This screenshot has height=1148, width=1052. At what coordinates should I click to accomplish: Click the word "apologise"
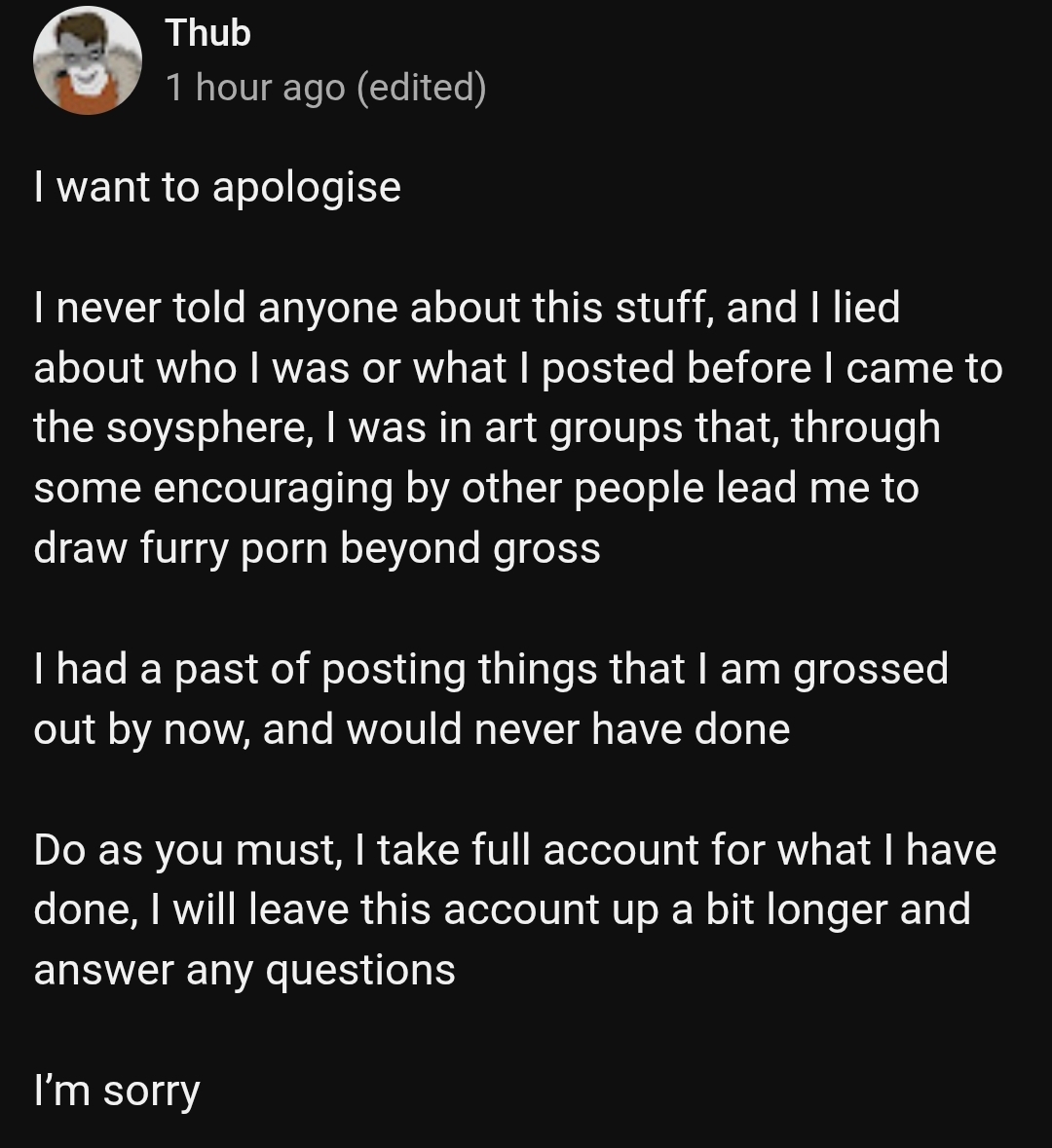coord(306,187)
